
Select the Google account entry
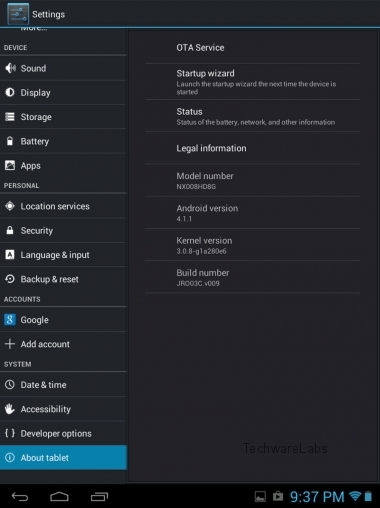[63, 320]
